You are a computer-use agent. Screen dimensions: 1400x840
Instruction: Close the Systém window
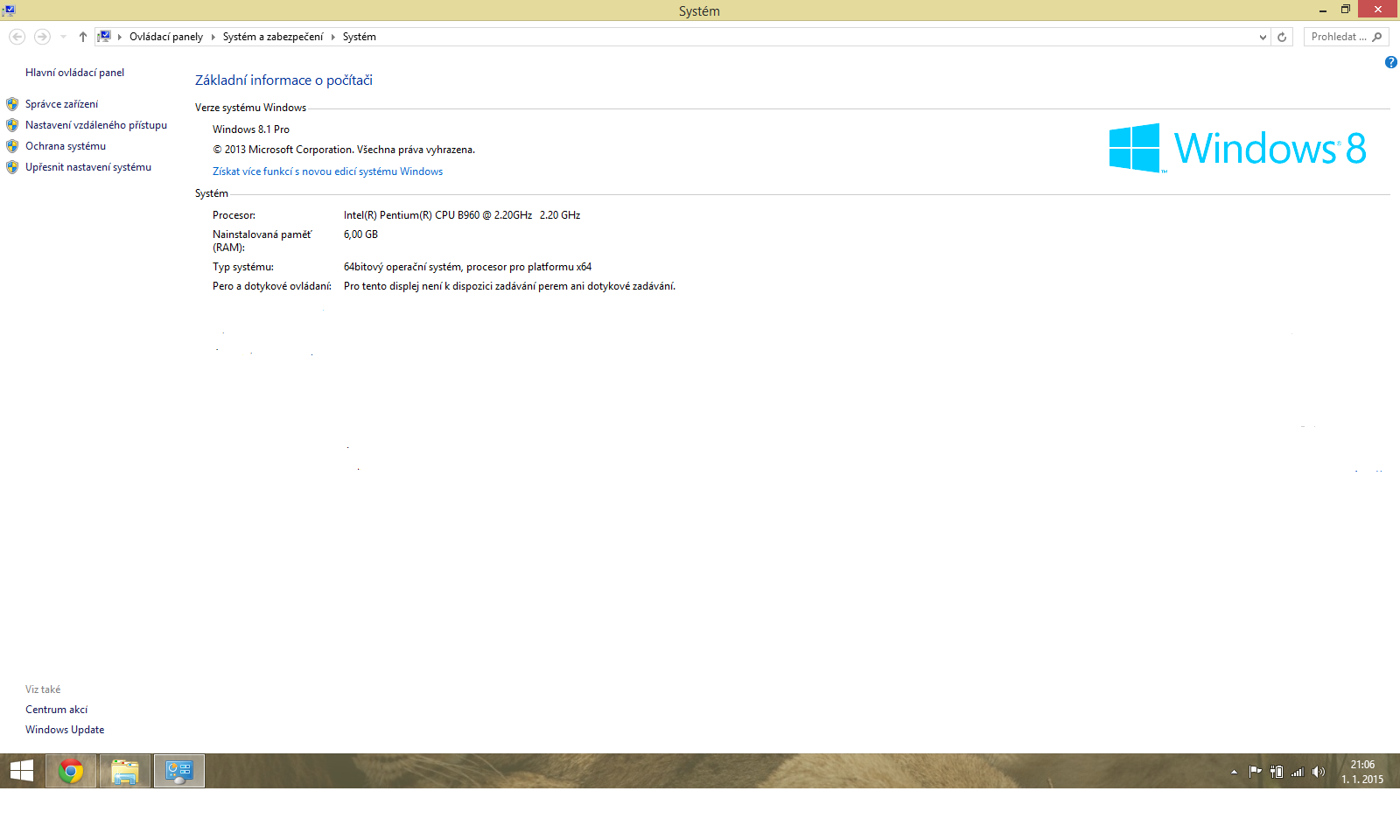(x=1378, y=10)
